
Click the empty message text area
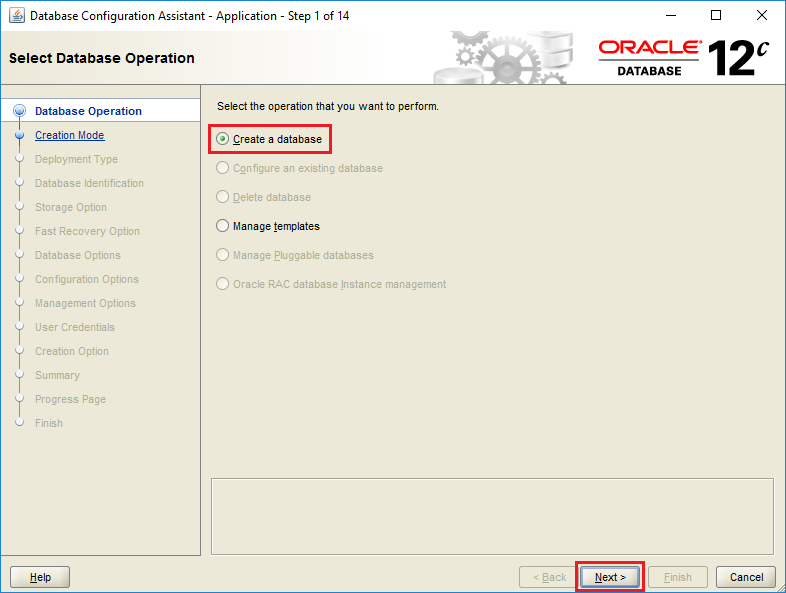click(x=492, y=516)
